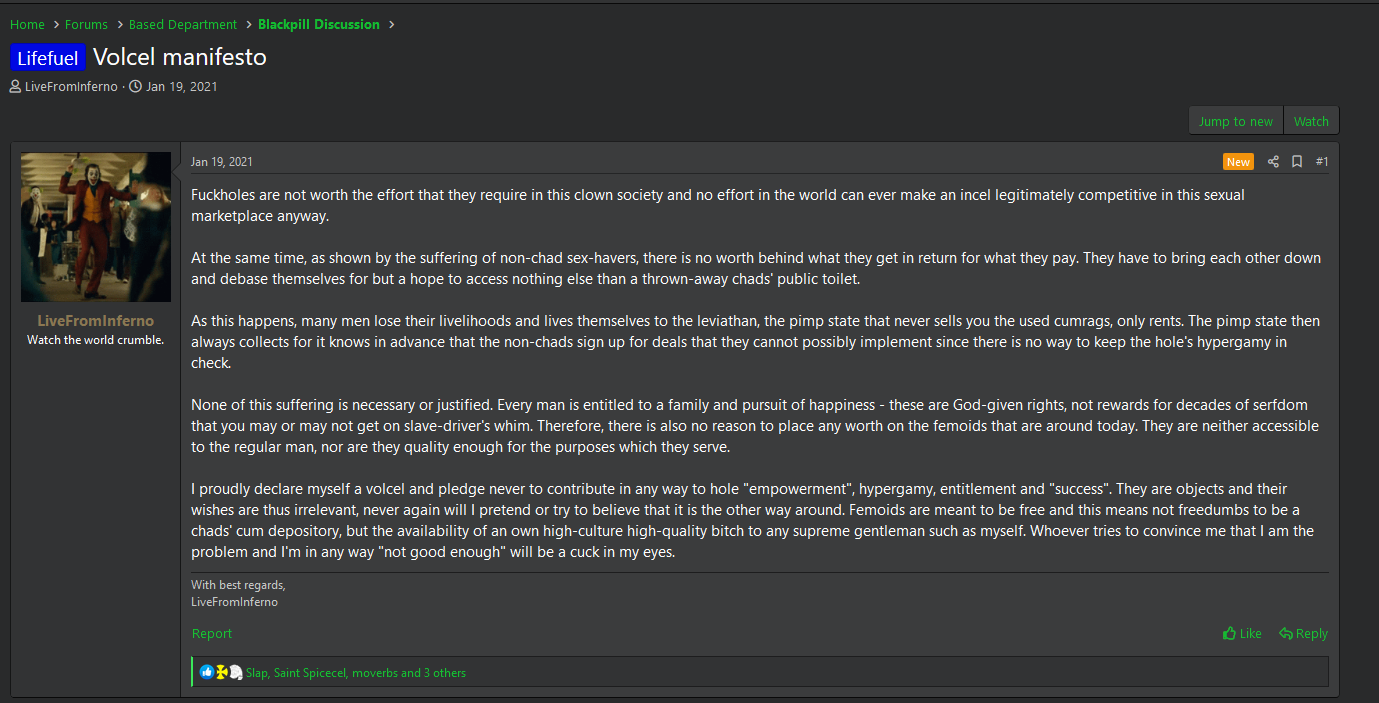The height and width of the screenshot is (703, 1379).
Task: Open the post permalink #1
Action: point(1322,162)
